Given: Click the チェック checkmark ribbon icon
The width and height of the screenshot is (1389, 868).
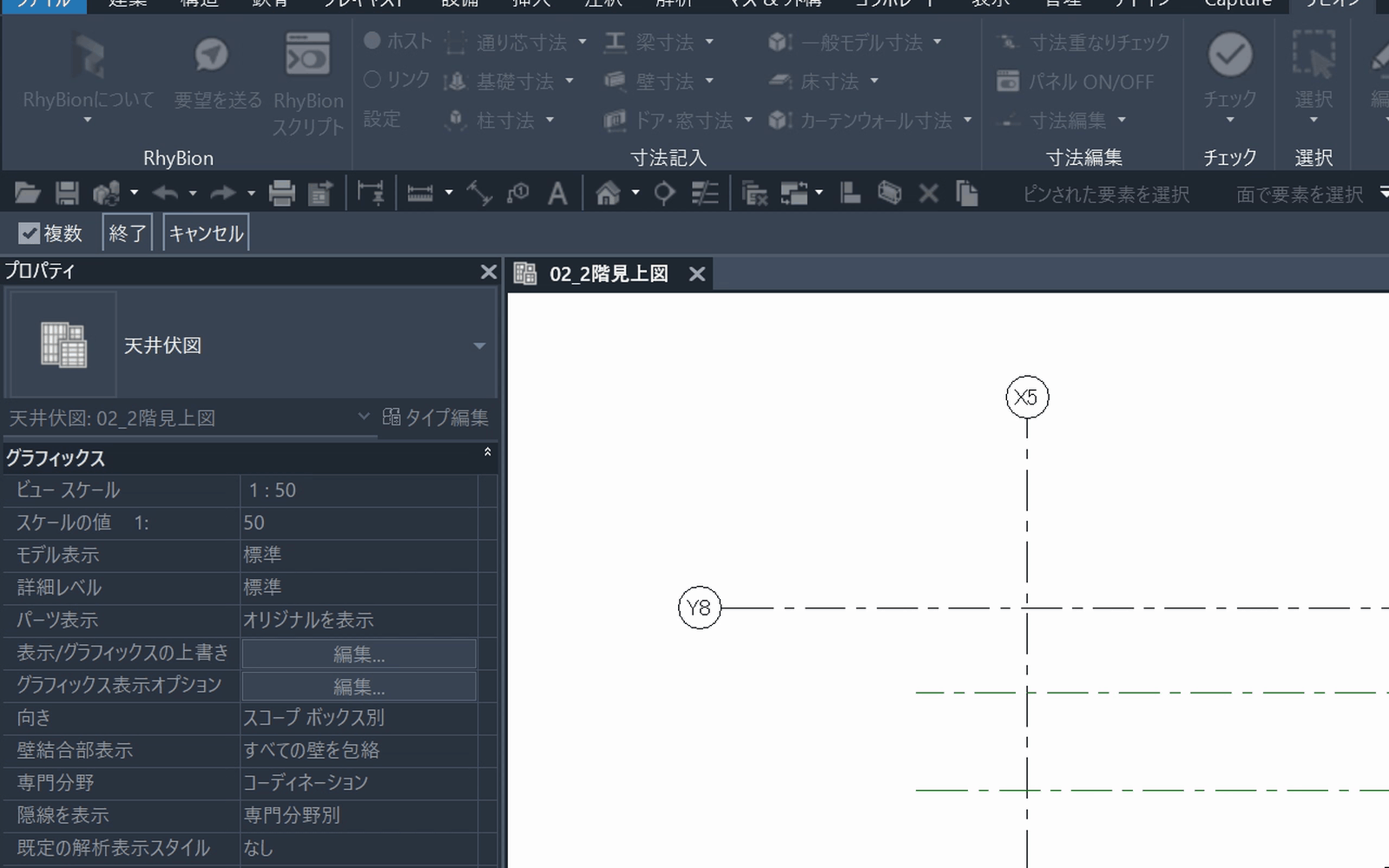Looking at the screenshot, I should coord(1230,56).
